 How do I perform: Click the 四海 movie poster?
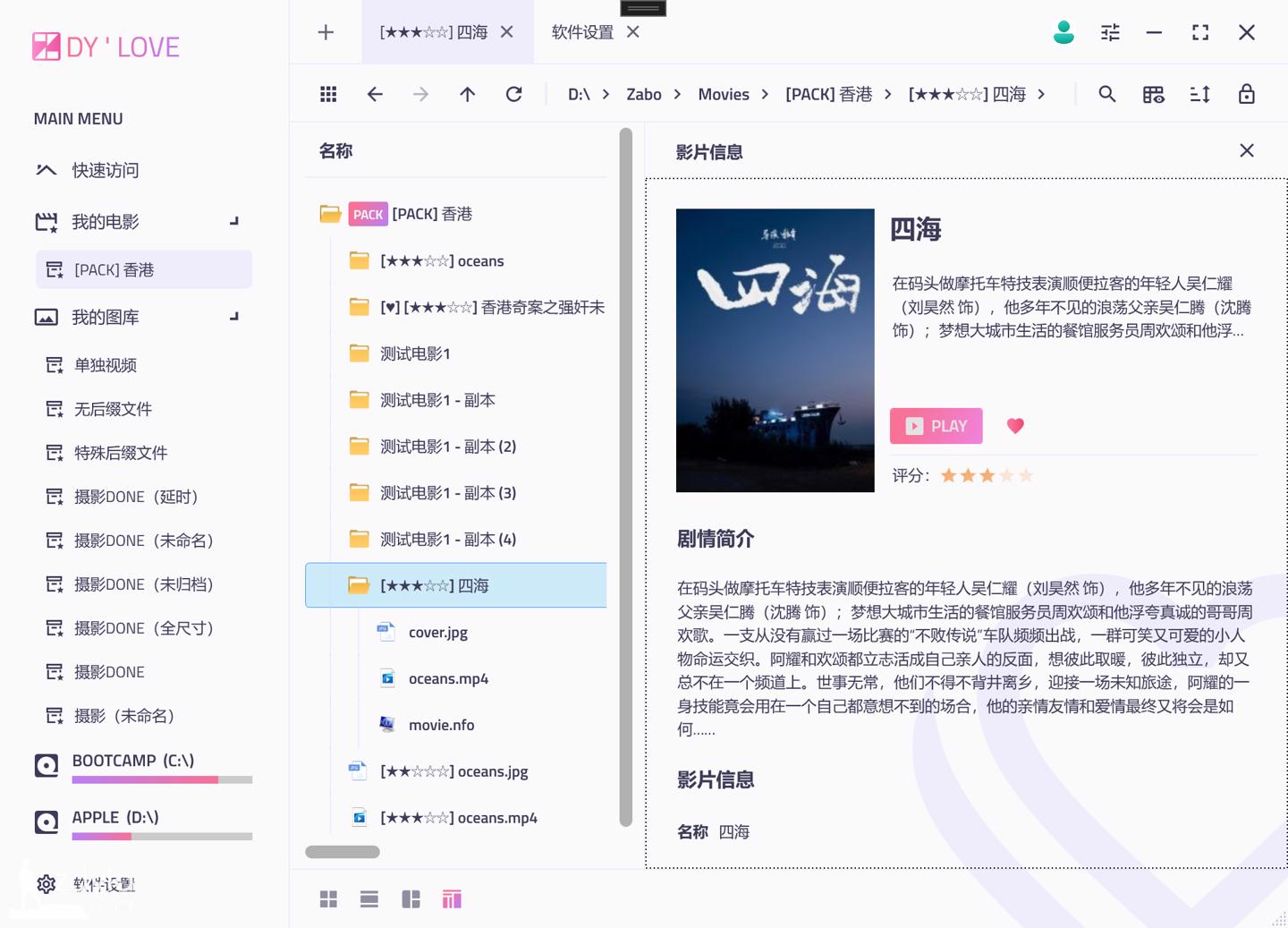click(x=775, y=350)
